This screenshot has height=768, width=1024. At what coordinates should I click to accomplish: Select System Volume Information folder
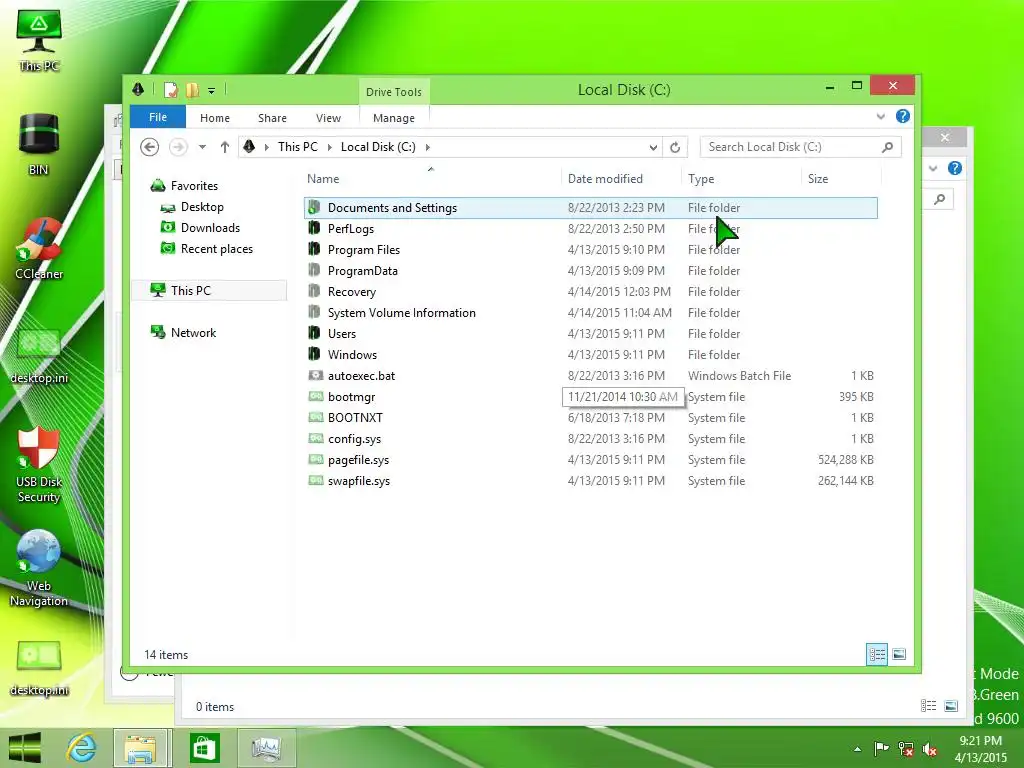point(590,312)
